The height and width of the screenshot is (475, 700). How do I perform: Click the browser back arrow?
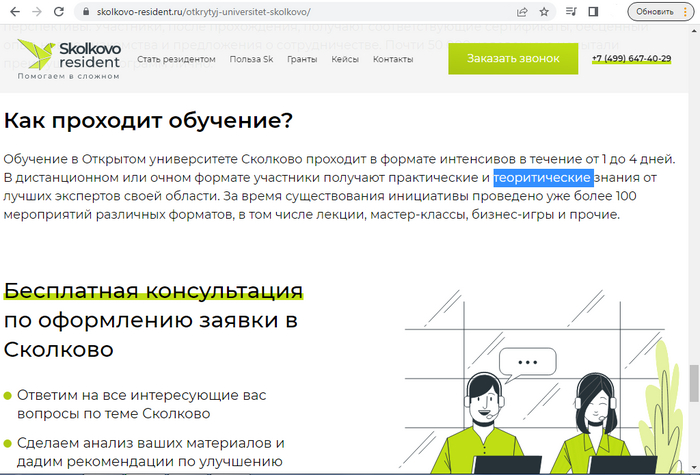(13, 12)
